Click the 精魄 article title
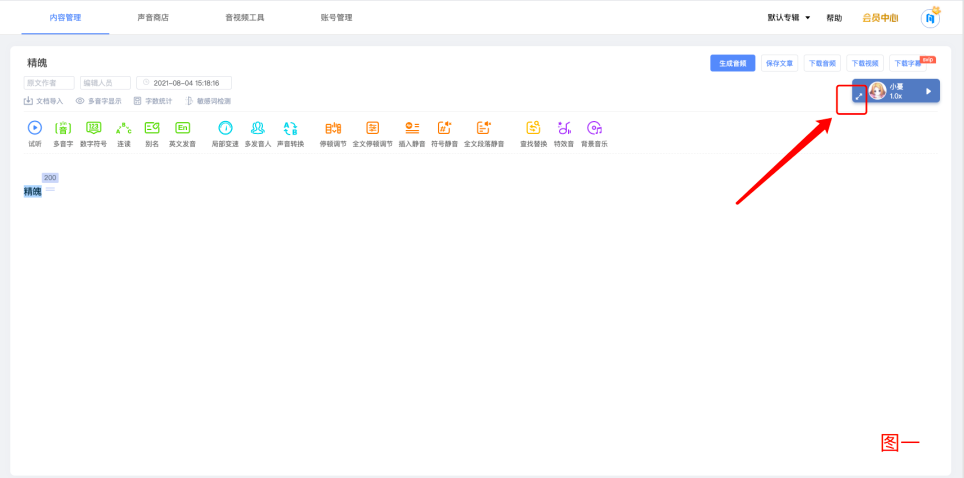964x478 pixels. (37, 63)
